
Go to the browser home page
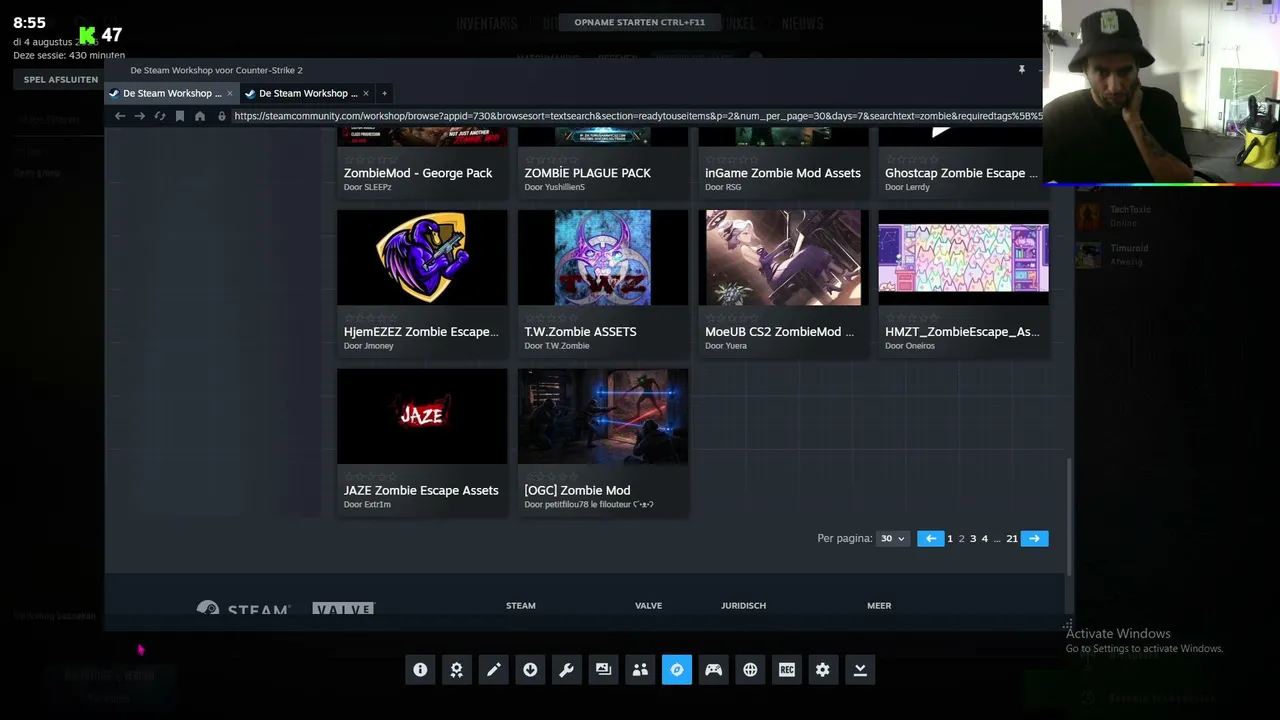point(200,116)
